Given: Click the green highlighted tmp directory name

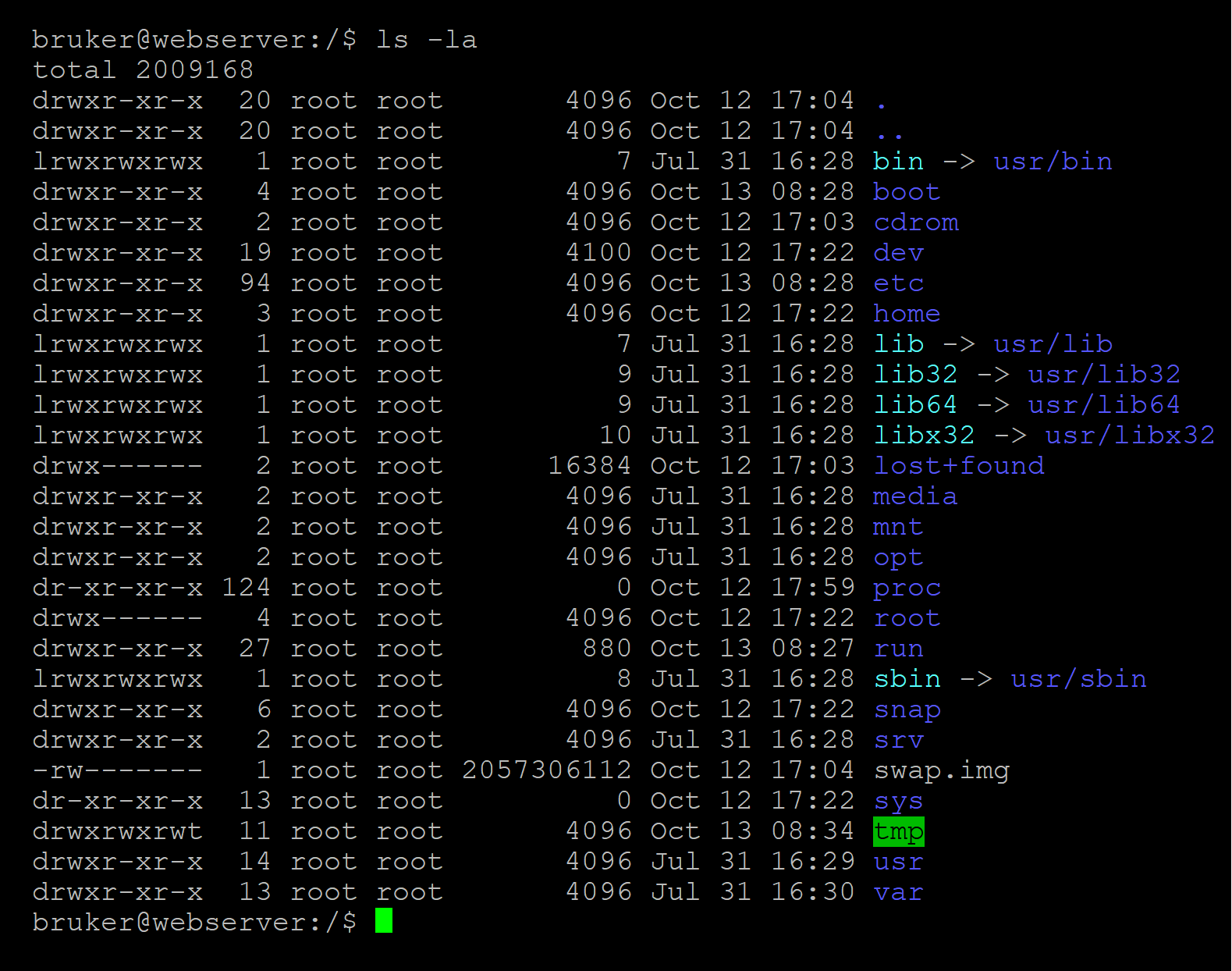Looking at the screenshot, I should coord(898,832).
